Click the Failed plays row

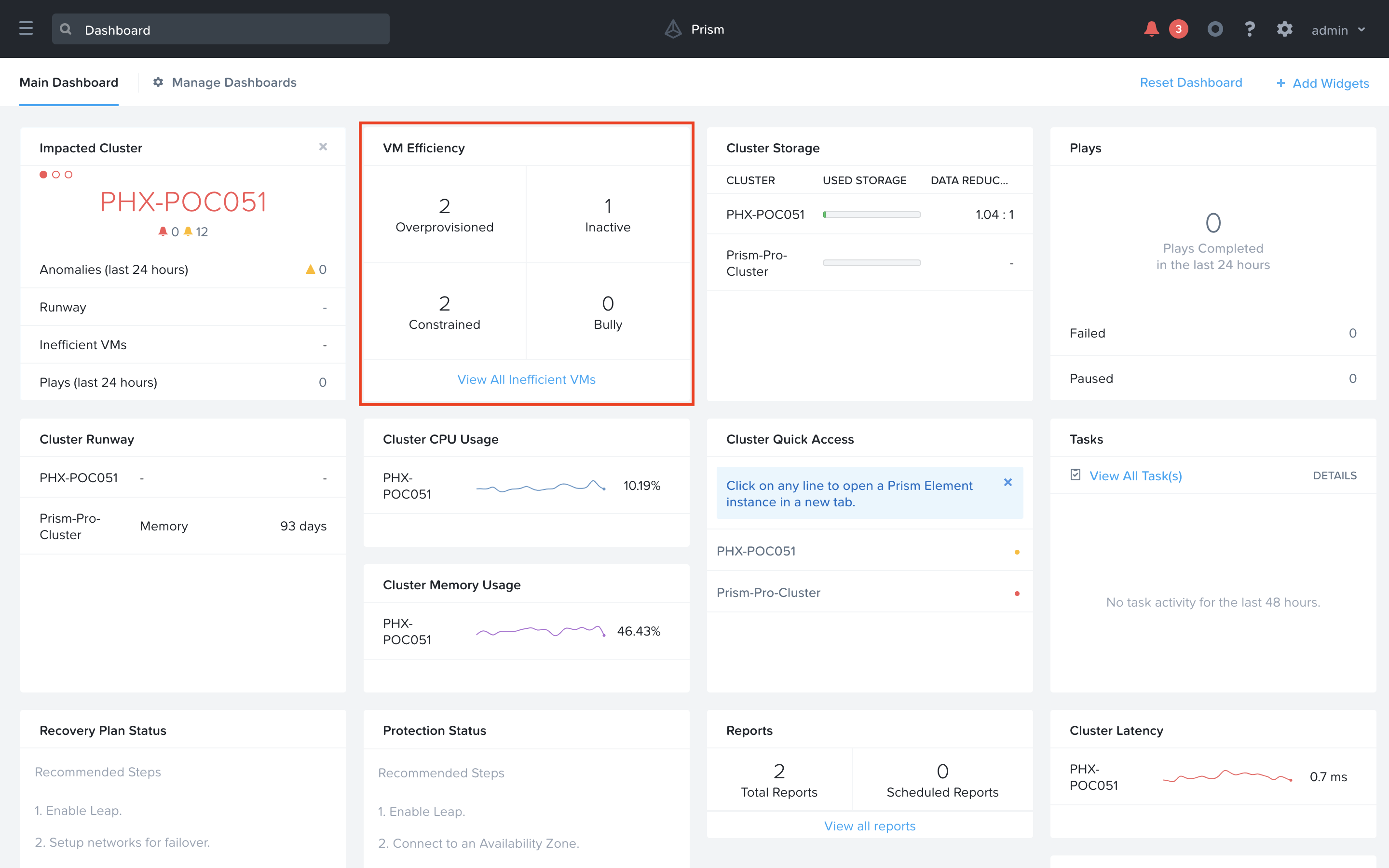click(x=1213, y=333)
